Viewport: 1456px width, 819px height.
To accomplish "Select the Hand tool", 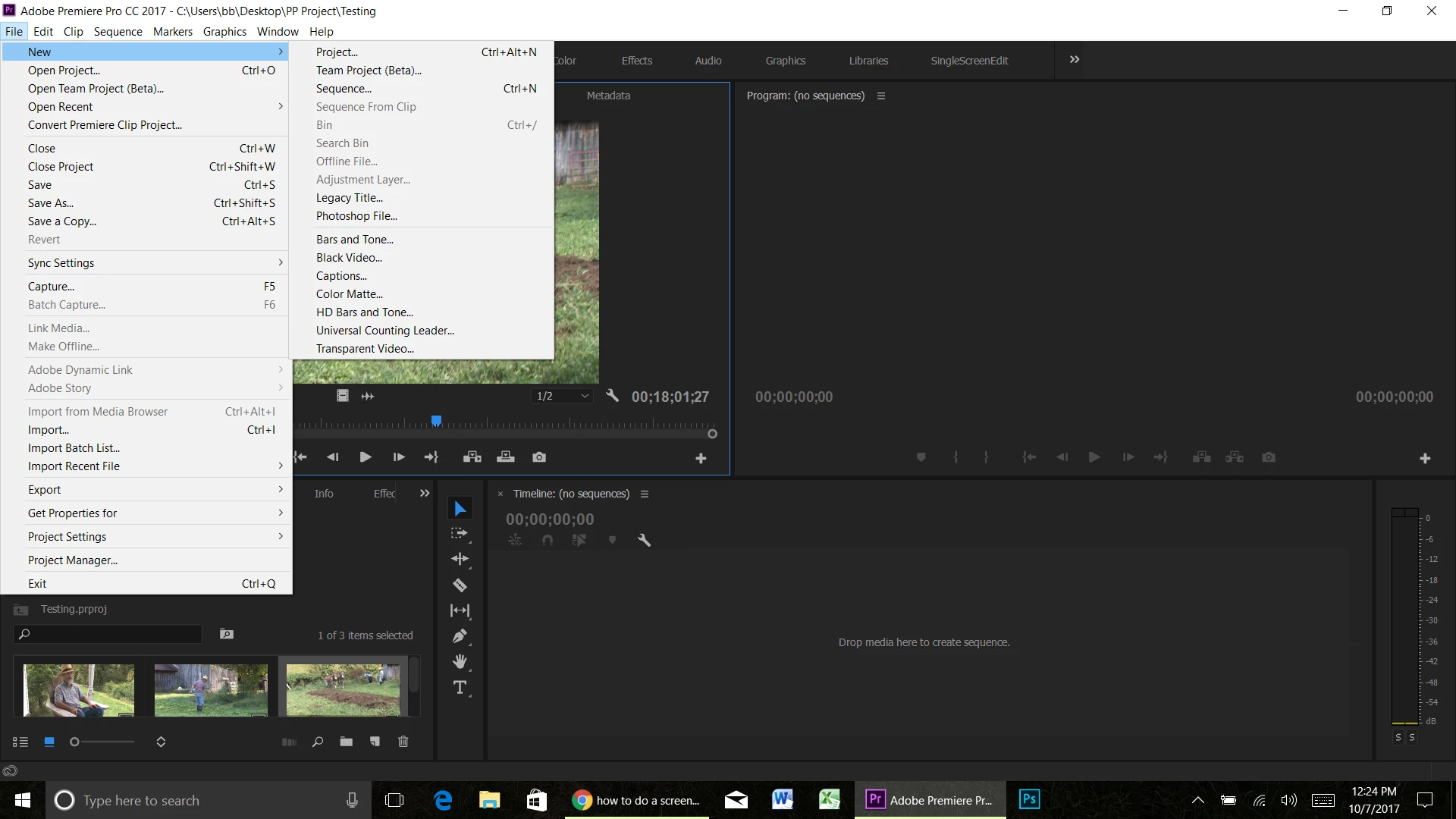I will click(x=460, y=662).
